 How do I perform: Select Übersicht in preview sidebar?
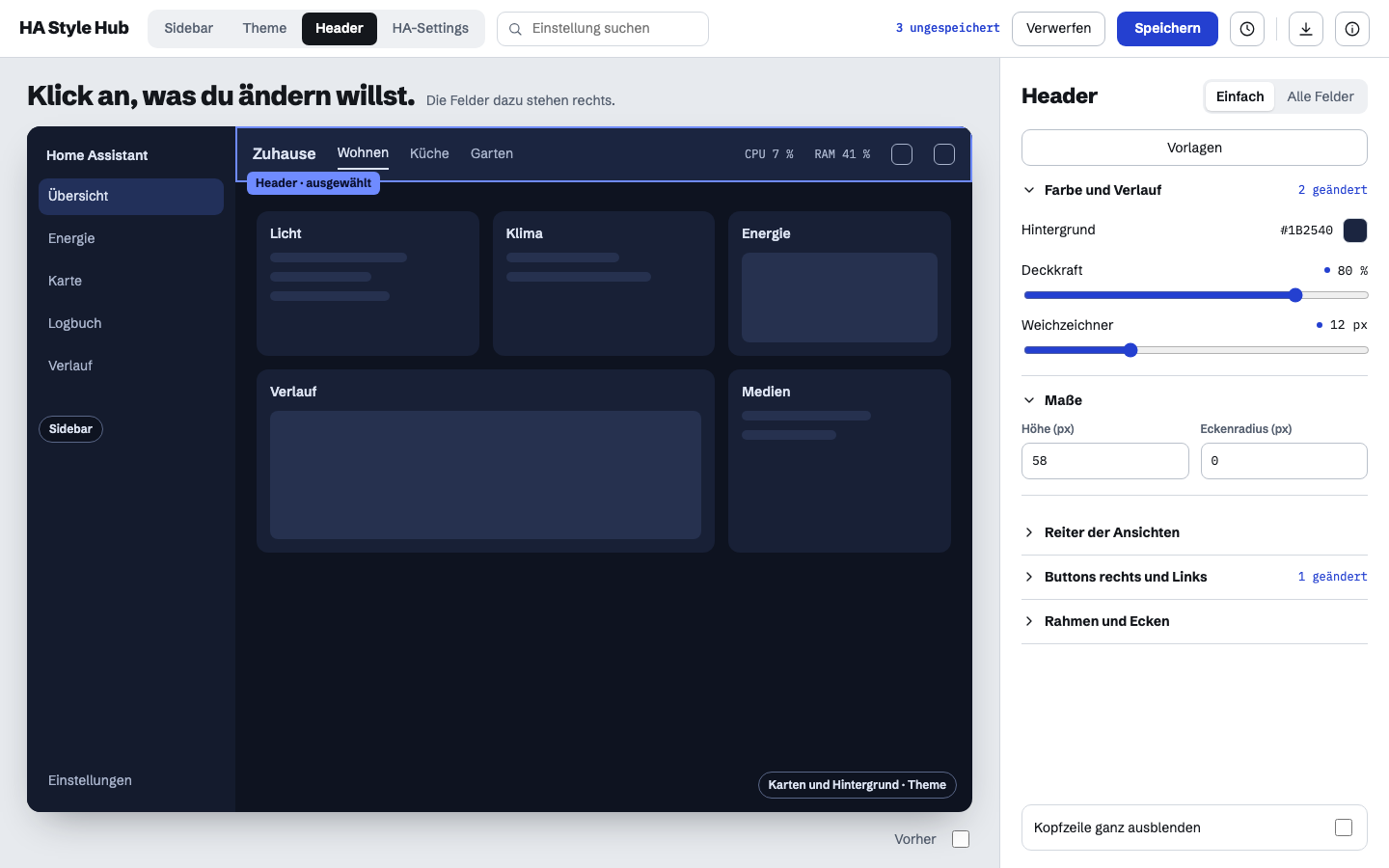pyautogui.click(x=131, y=197)
